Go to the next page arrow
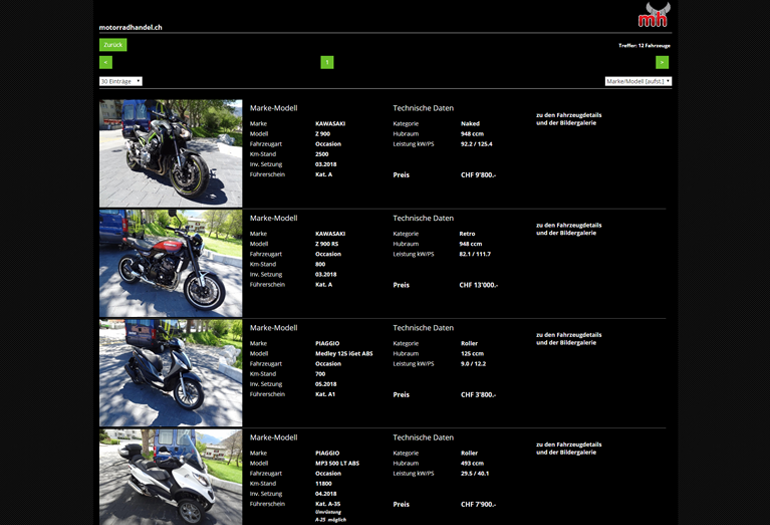Viewport: 770px width, 525px height. click(662, 62)
